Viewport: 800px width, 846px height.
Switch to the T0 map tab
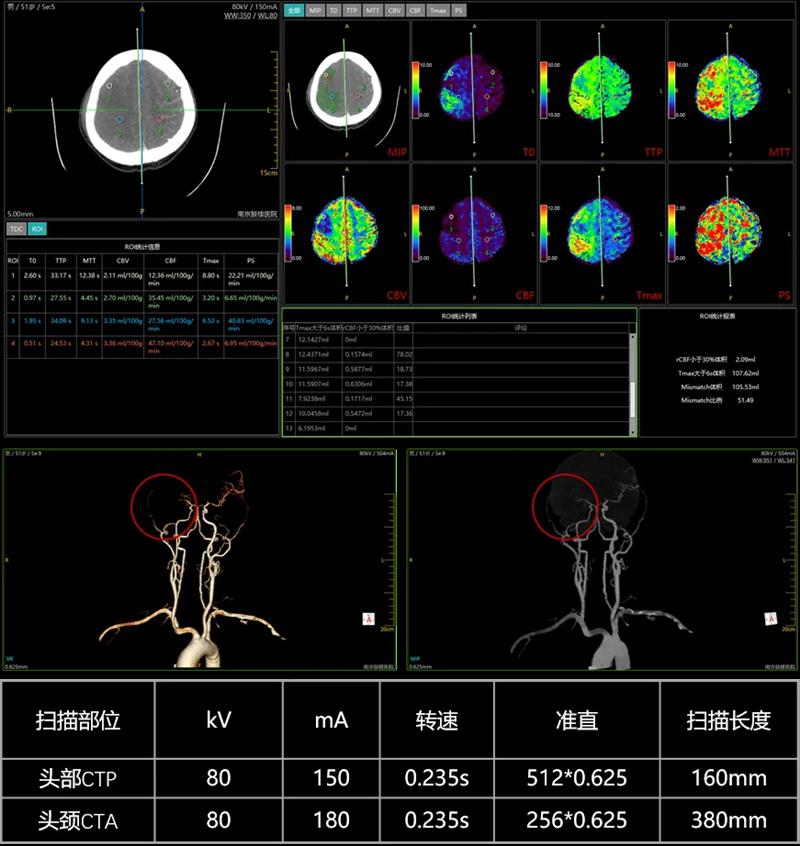[333, 10]
